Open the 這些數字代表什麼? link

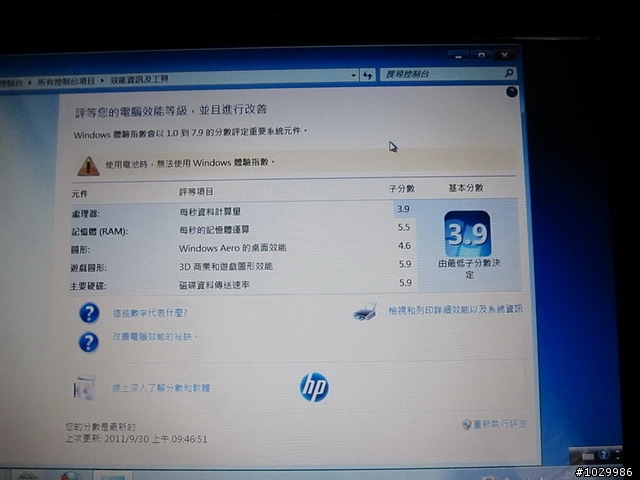150,313
